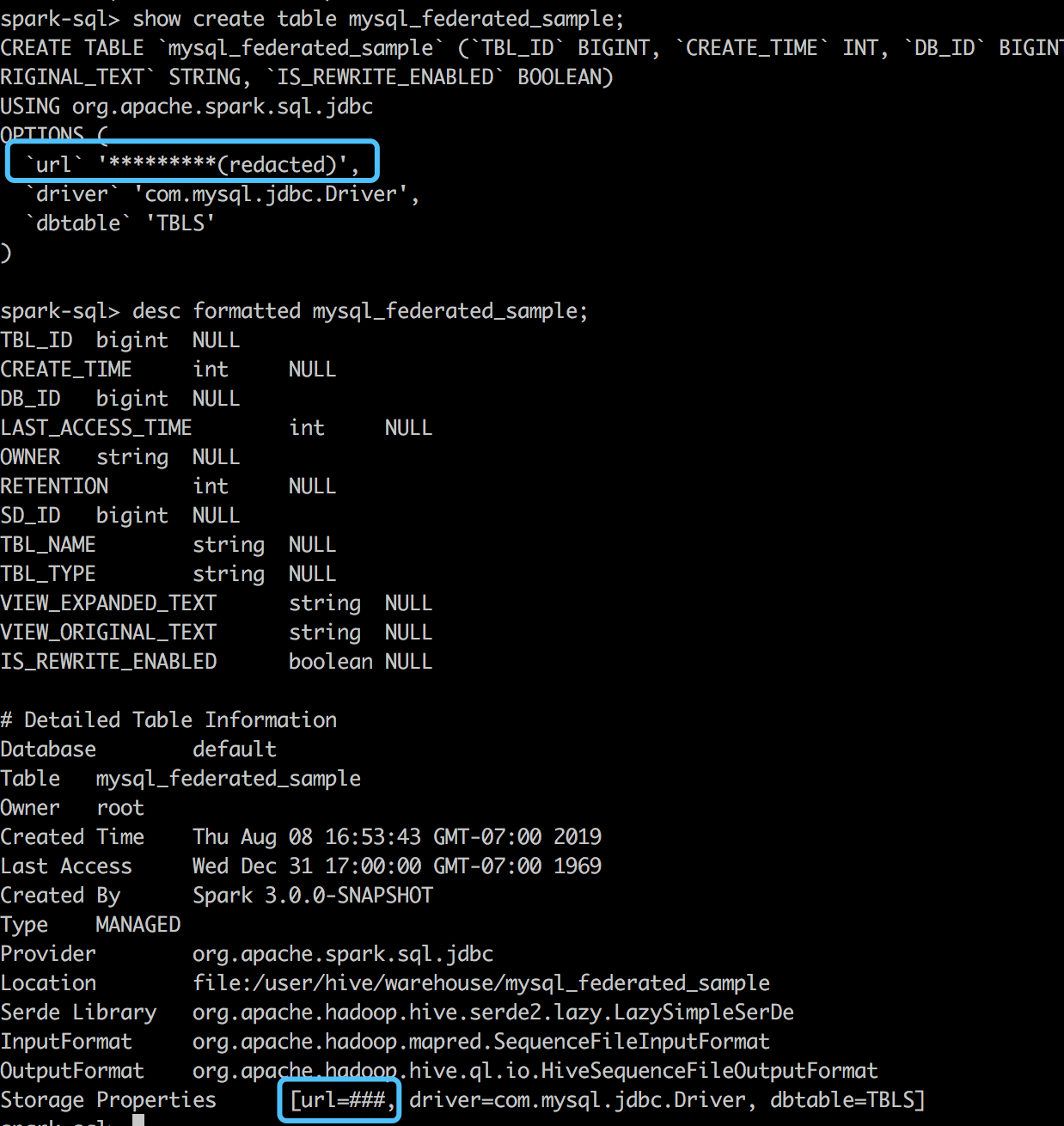Screen dimensions: 1064x1126
Task: Select the Owner 'root' value
Action: 120,808
